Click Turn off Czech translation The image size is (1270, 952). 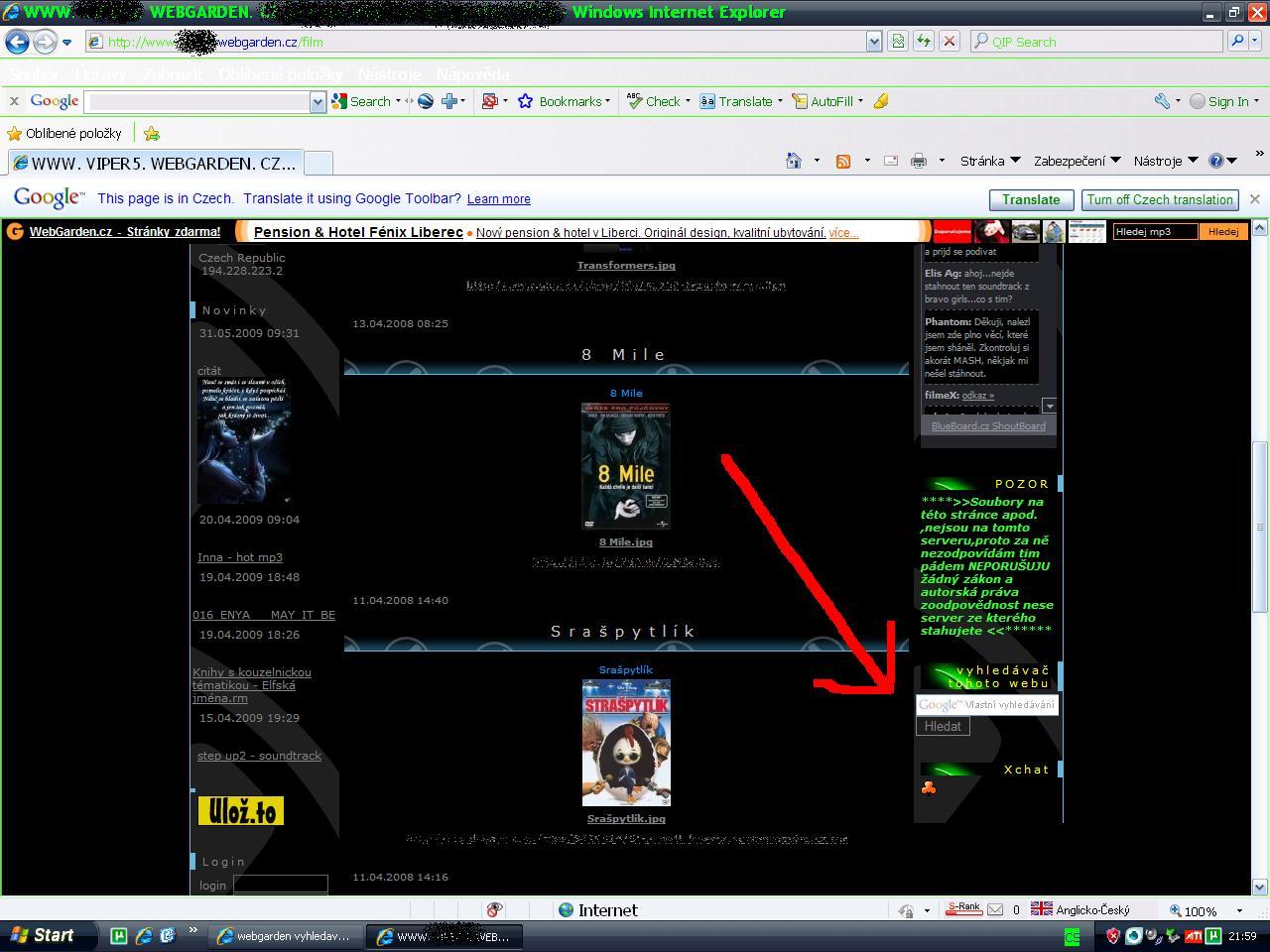(1160, 199)
